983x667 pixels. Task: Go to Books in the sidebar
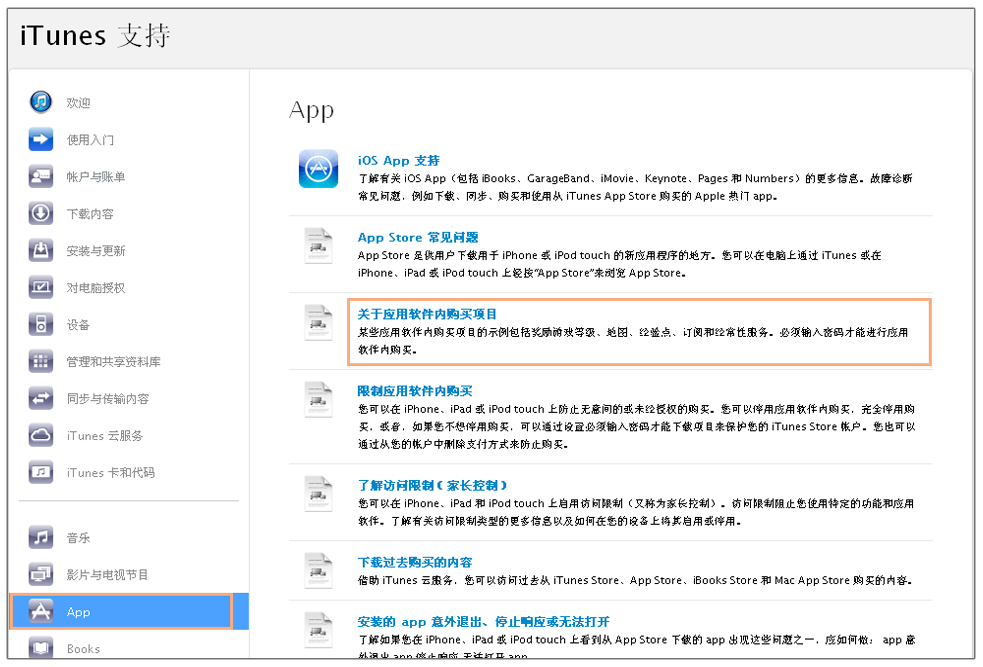click(83, 648)
